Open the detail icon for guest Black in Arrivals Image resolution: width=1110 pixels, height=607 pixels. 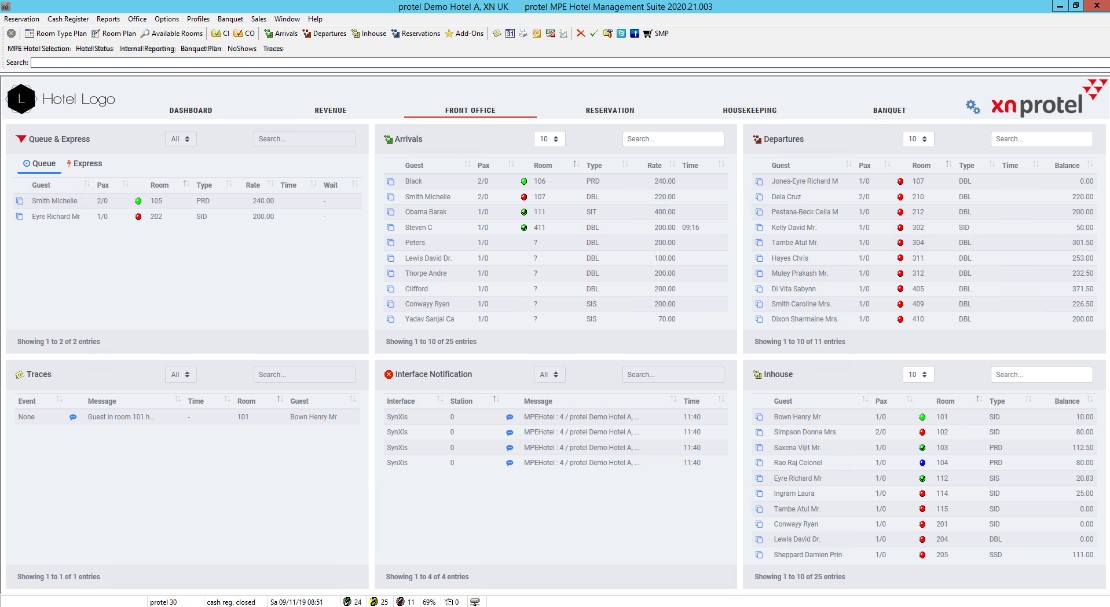[391, 182]
